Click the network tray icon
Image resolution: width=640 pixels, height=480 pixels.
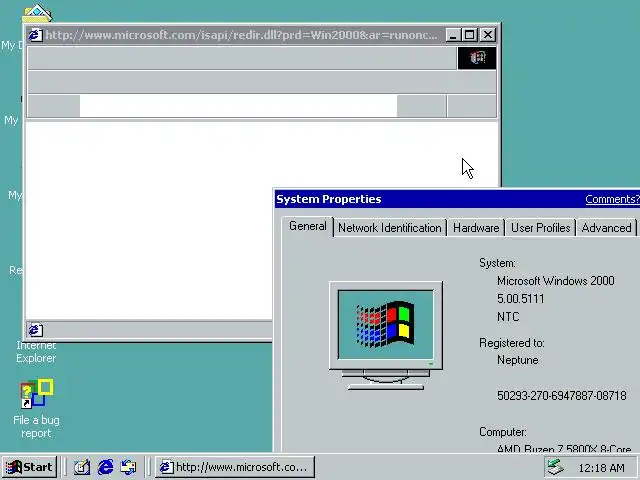[555, 467]
